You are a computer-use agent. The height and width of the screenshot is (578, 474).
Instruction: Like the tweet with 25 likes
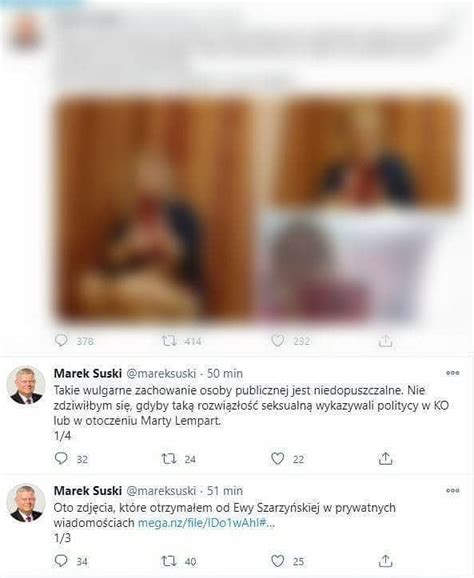click(278, 561)
